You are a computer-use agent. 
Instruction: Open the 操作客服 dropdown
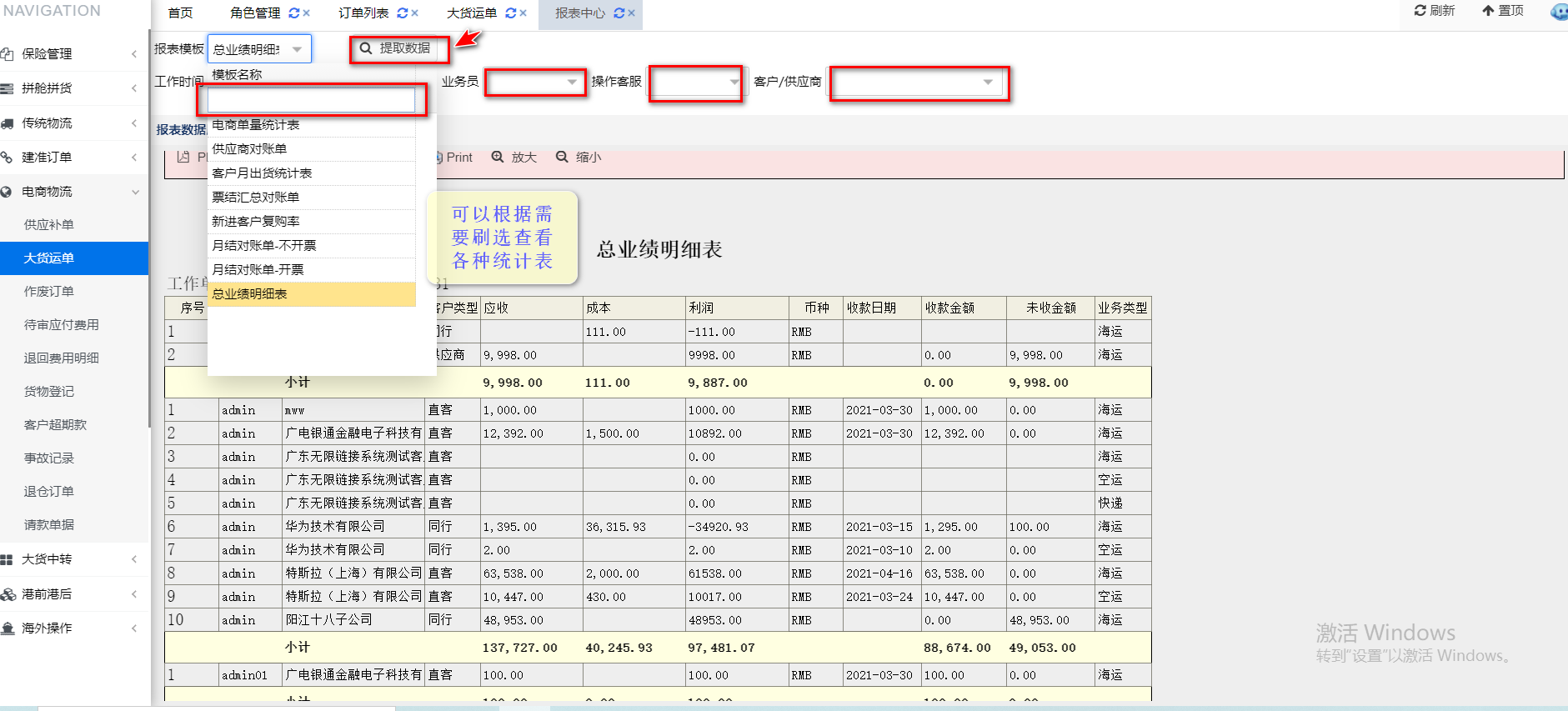click(734, 82)
